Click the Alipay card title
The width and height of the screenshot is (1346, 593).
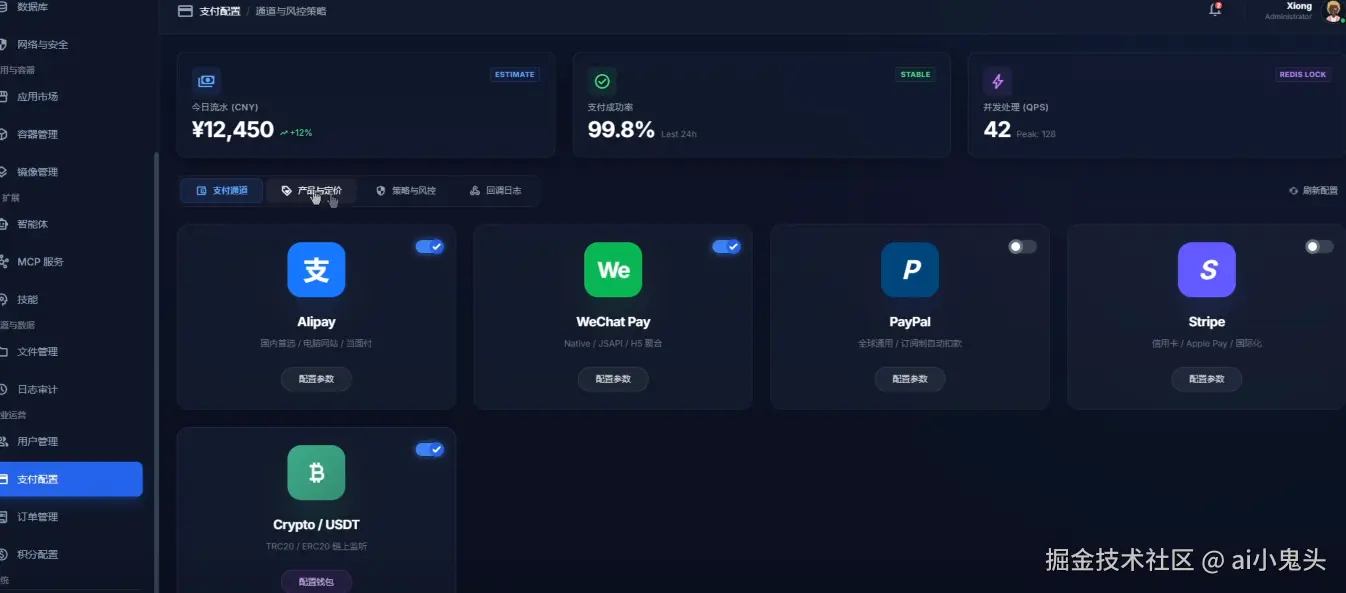click(x=316, y=322)
